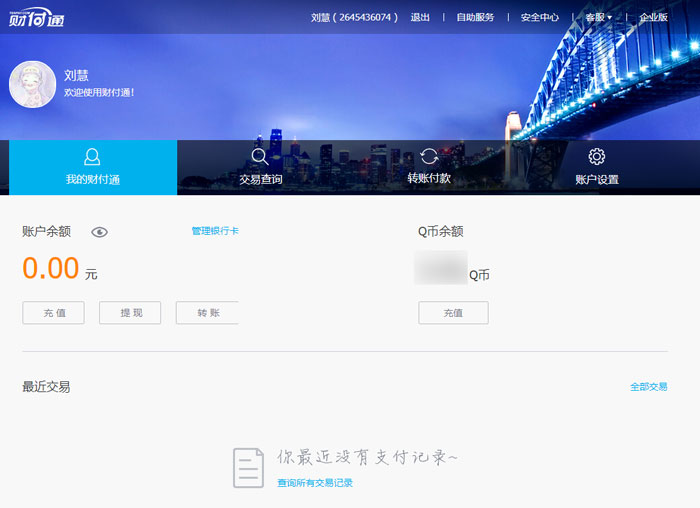
Task: Click the user profile avatar
Action: pos(32,84)
